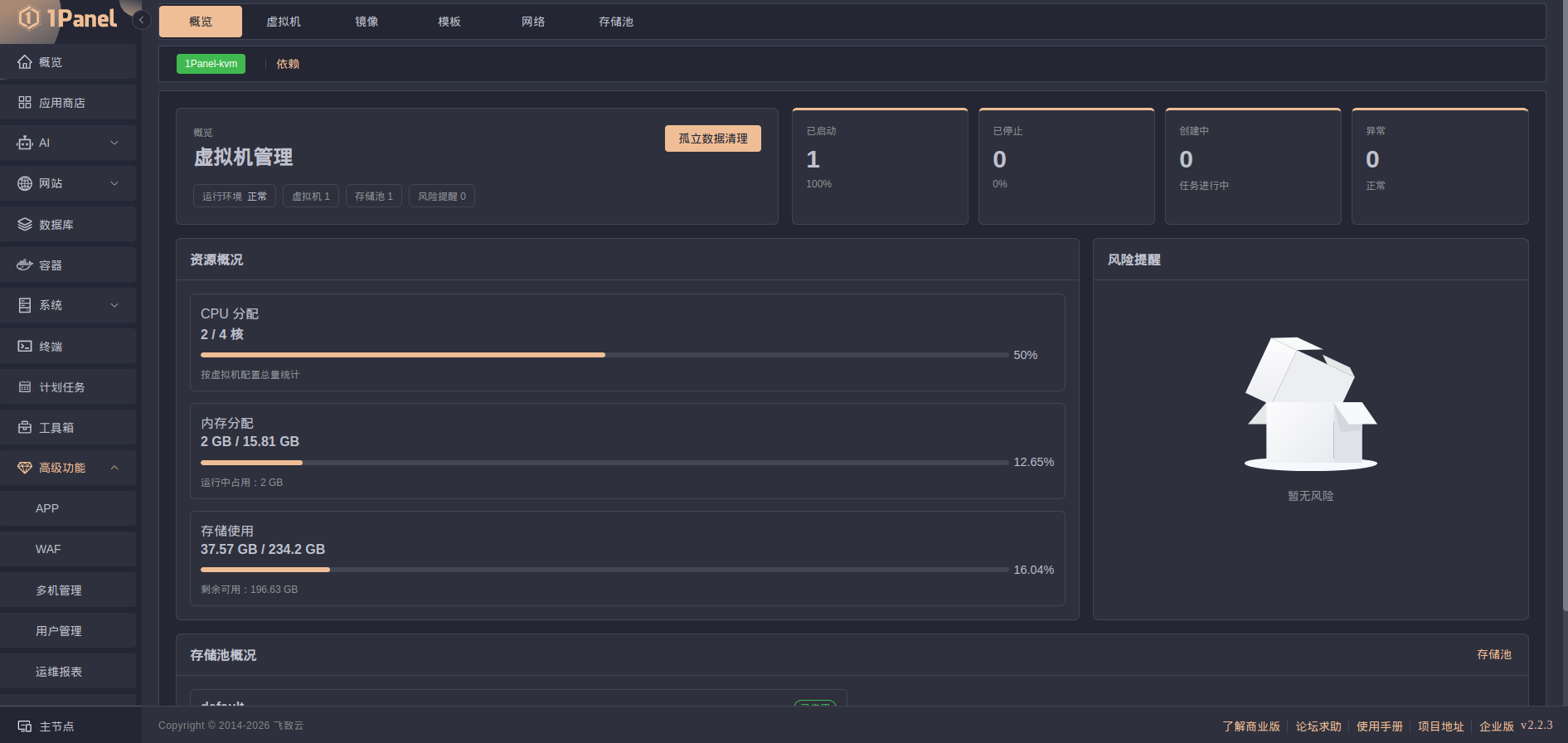
Task: Open 使用手册 footer link
Action: (x=1380, y=726)
